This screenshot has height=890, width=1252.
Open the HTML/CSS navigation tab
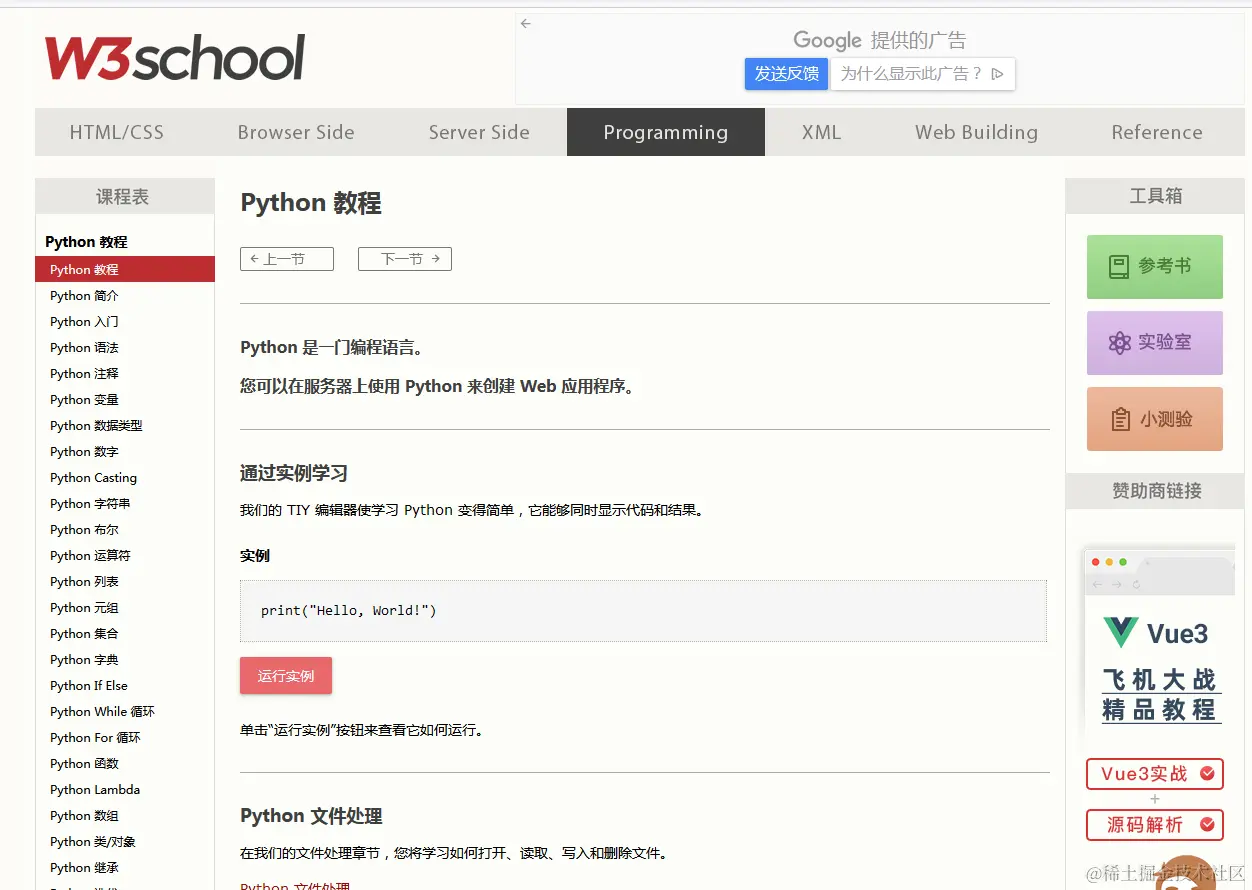point(116,132)
